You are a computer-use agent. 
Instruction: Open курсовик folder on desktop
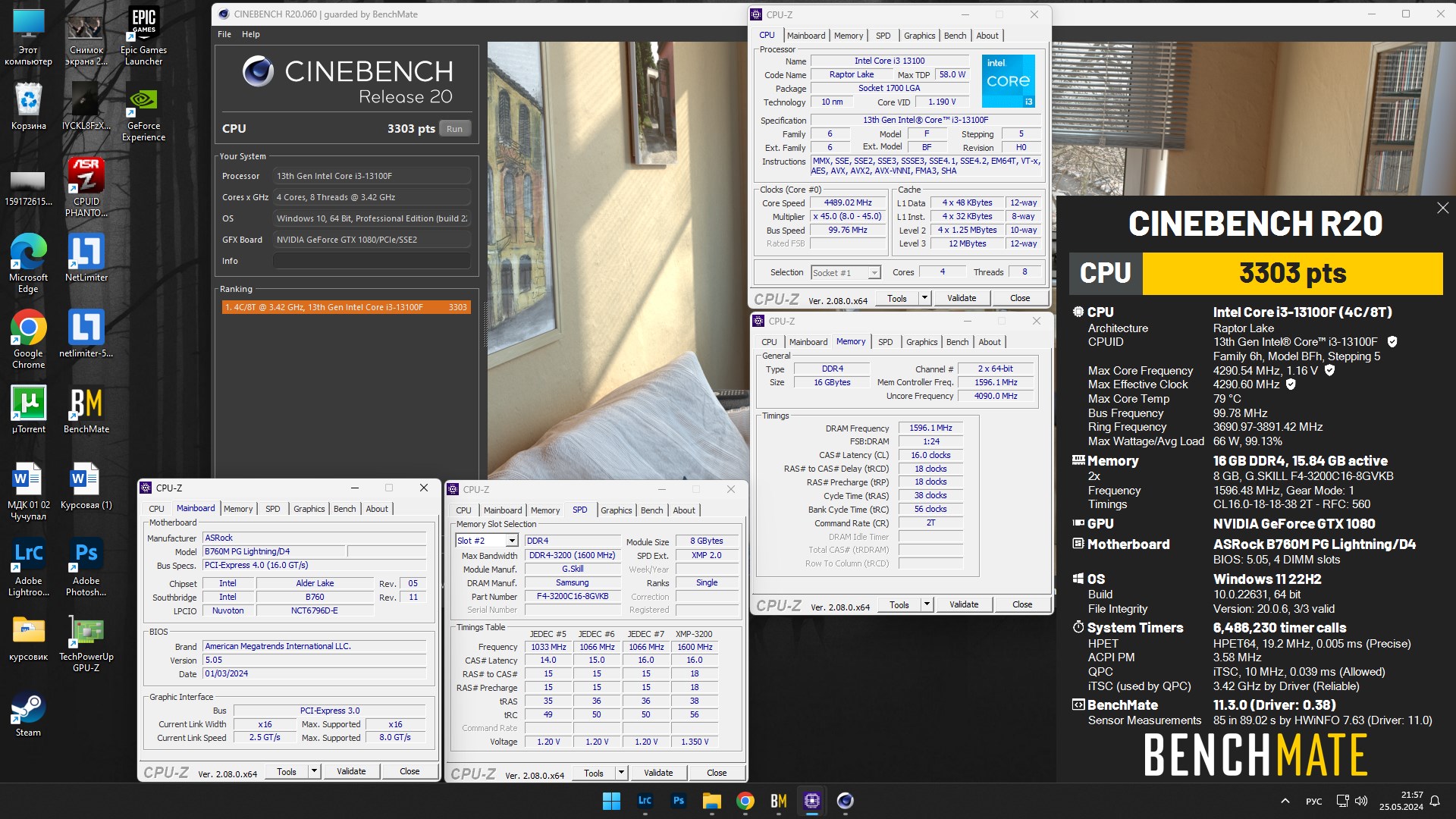[x=28, y=637]
